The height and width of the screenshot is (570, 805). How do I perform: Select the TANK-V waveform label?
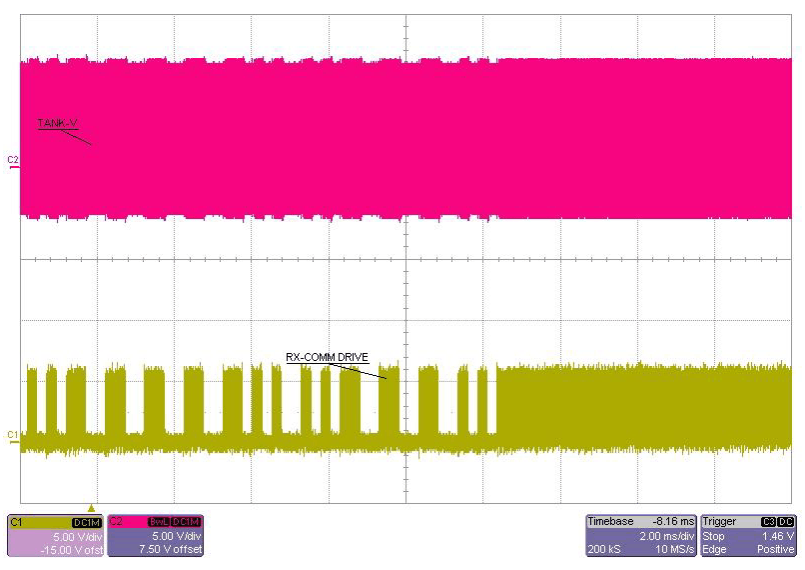click(57, 123)
